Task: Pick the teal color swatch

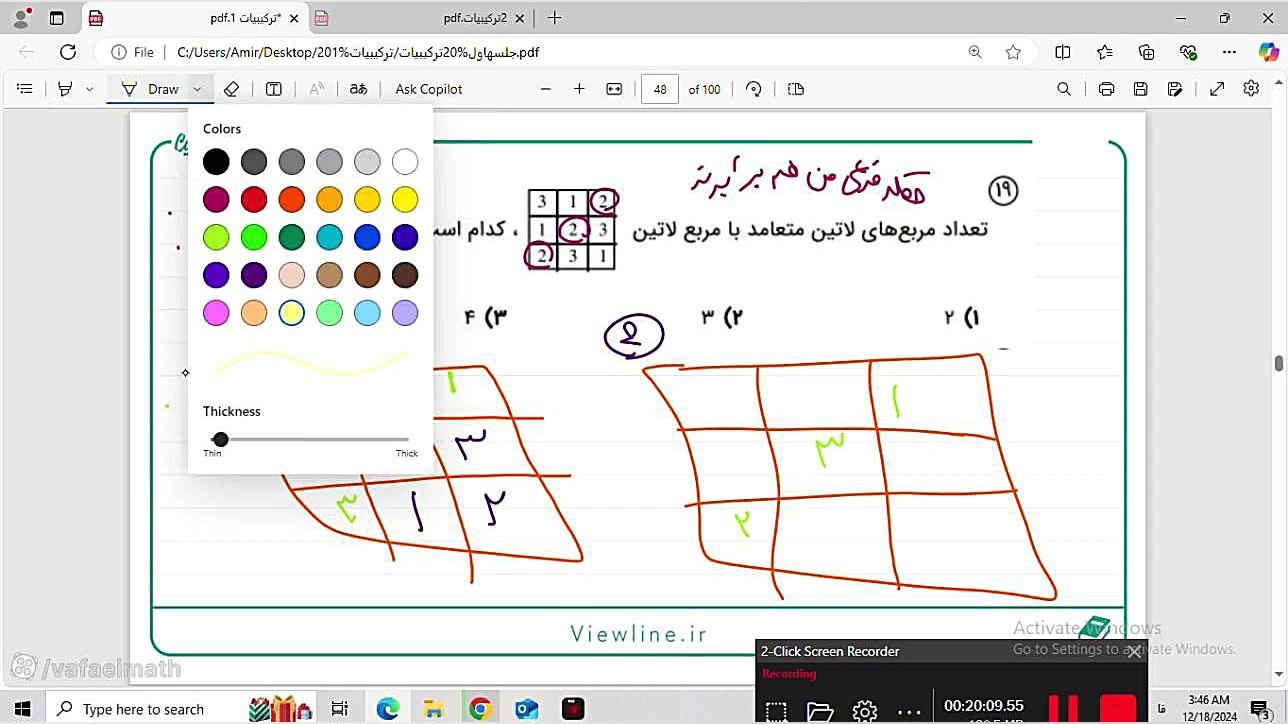Action: [x=329, y=237]
